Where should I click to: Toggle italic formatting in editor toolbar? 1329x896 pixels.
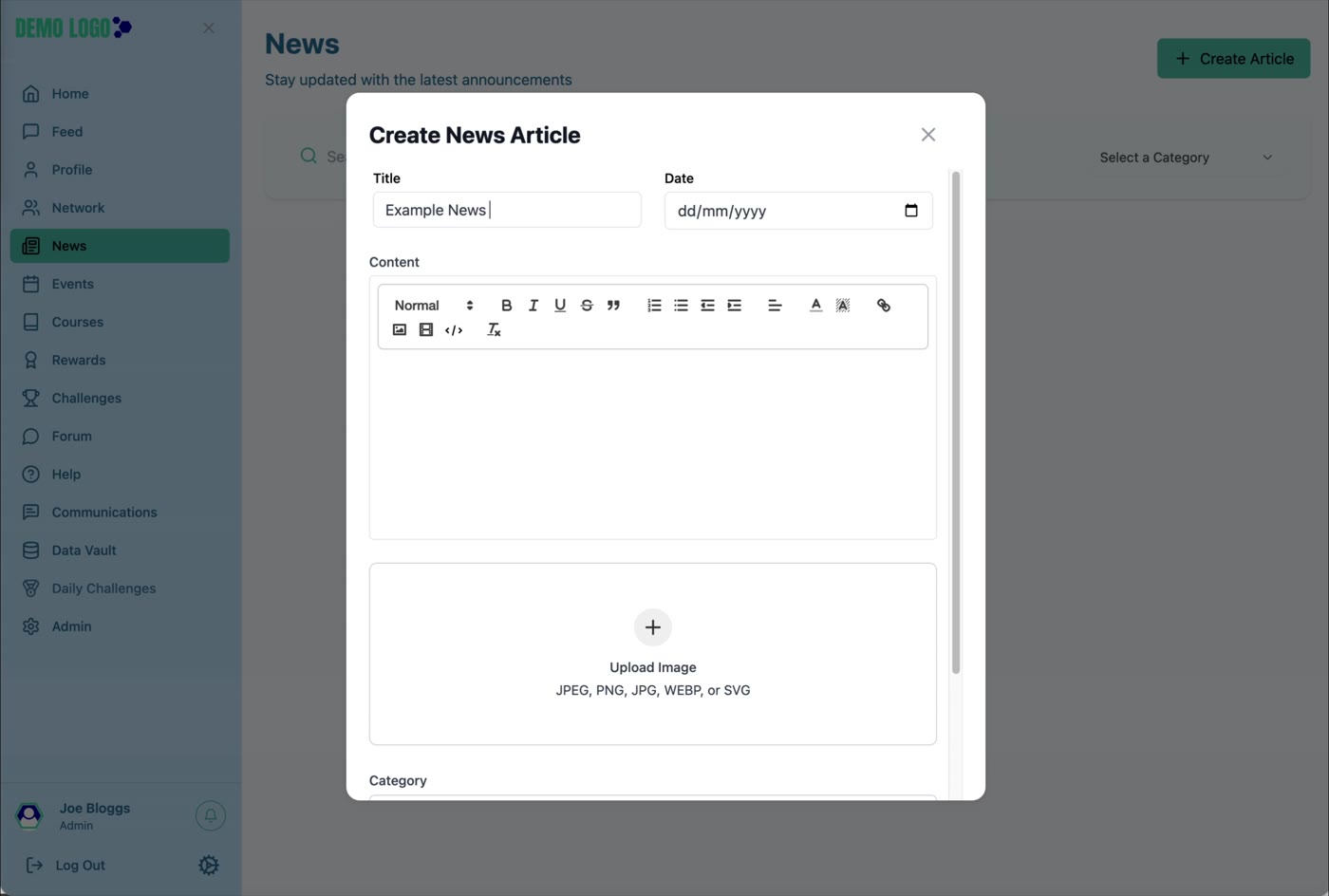pos(533,306)
